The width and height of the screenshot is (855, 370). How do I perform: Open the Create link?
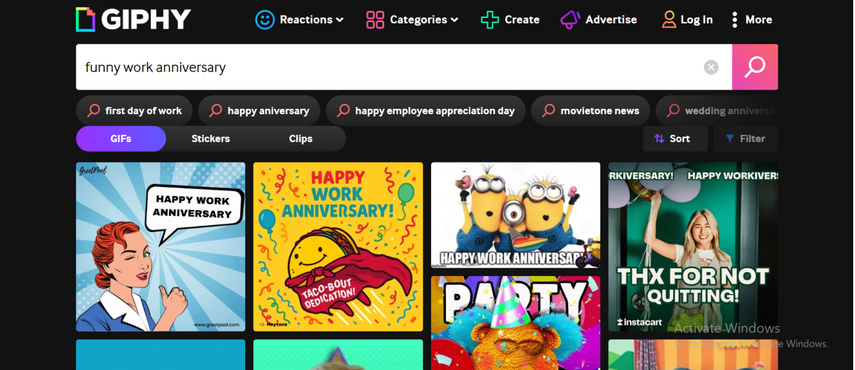coord(522,20)
